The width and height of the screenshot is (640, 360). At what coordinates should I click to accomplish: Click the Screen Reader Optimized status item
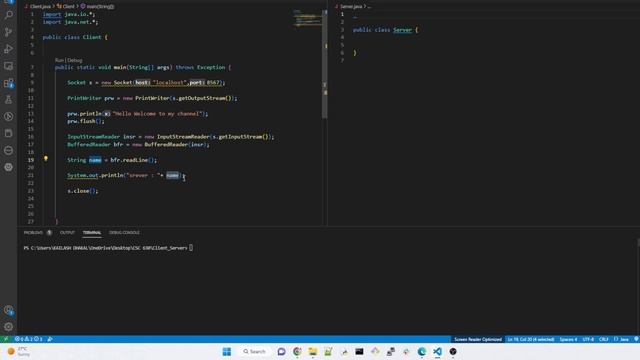tap(478, 339)
